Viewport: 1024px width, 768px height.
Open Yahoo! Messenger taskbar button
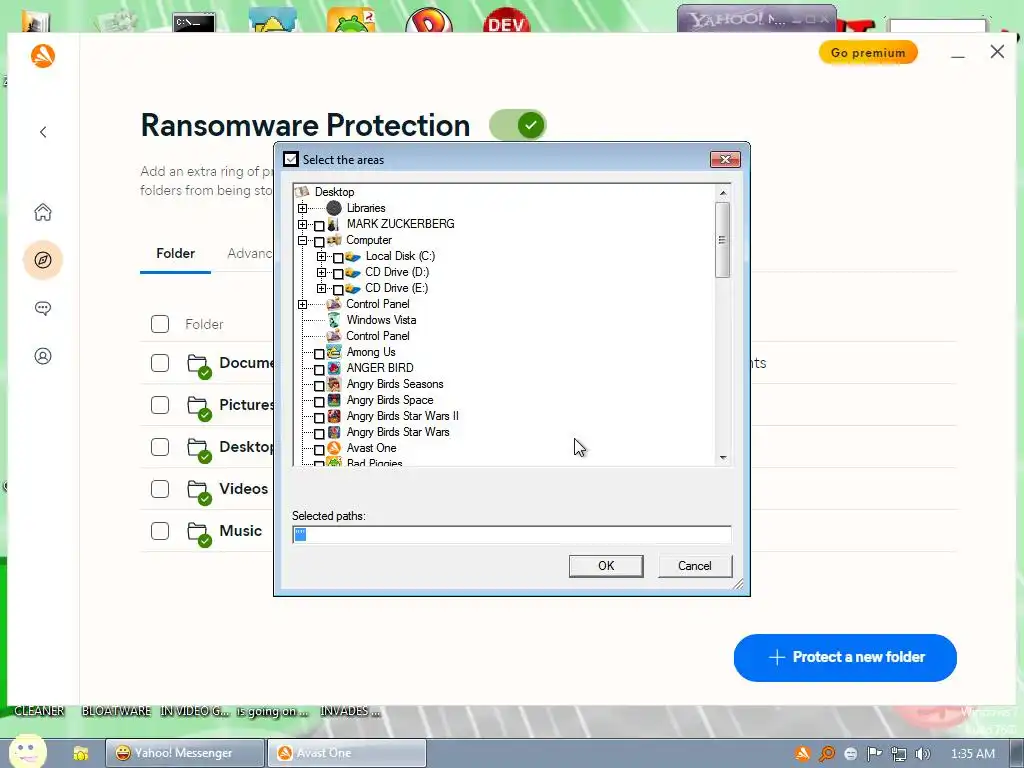pyautogui.click(x=185, y=753)
